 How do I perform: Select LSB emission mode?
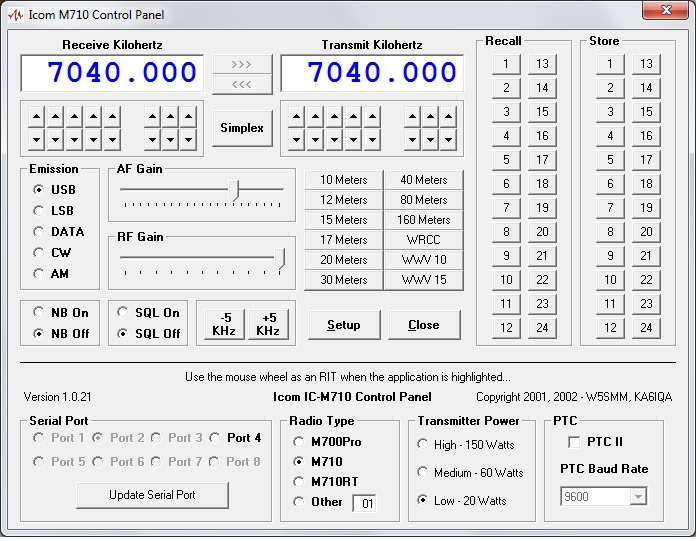tap(53, 211)
